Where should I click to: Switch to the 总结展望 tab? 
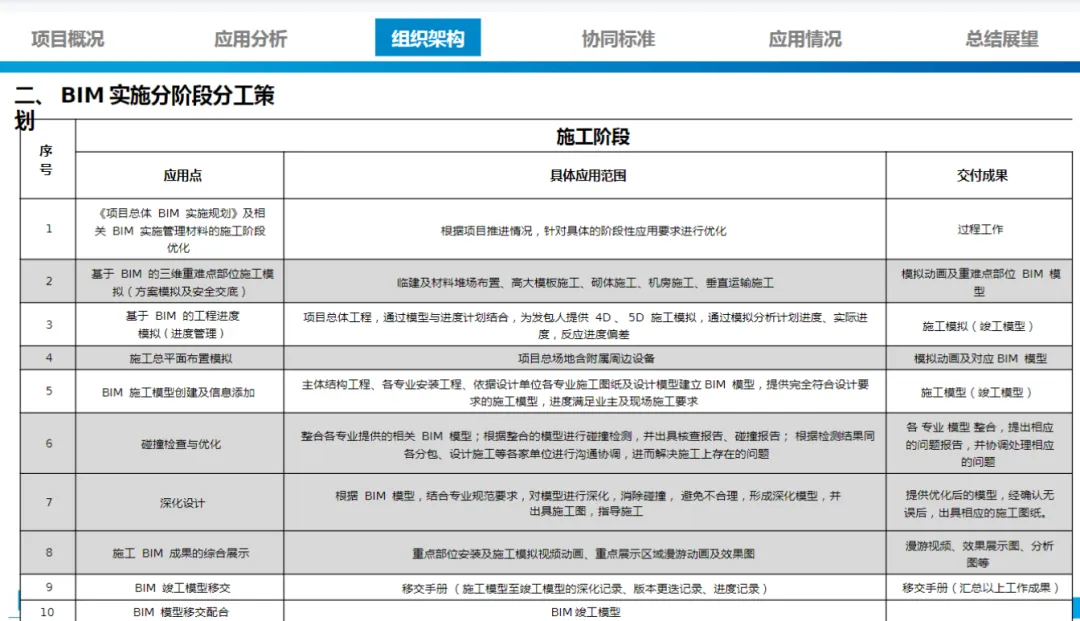(x=1001, y=39)
